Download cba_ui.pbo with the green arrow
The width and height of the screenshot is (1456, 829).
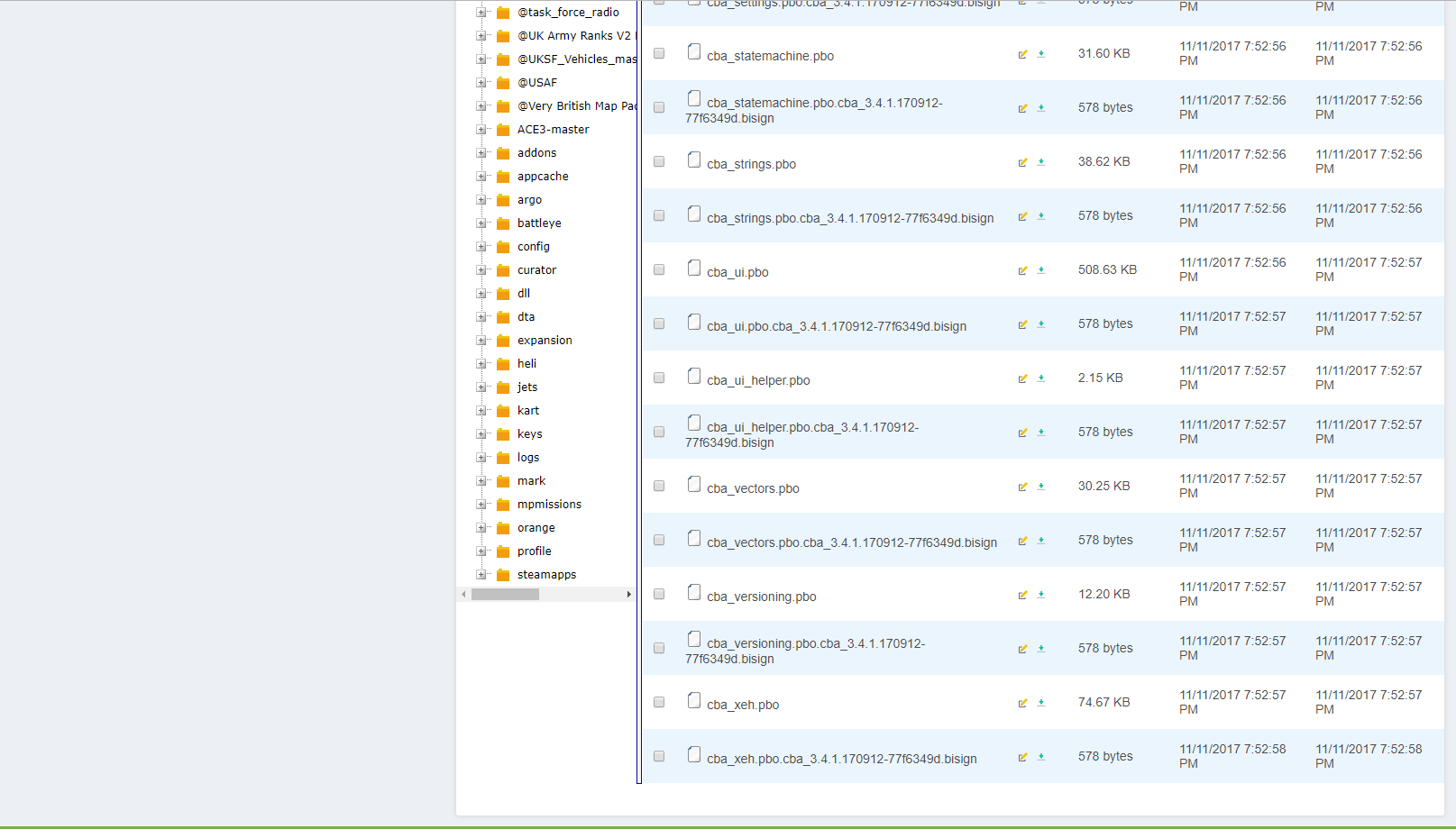pos(1041,270)
